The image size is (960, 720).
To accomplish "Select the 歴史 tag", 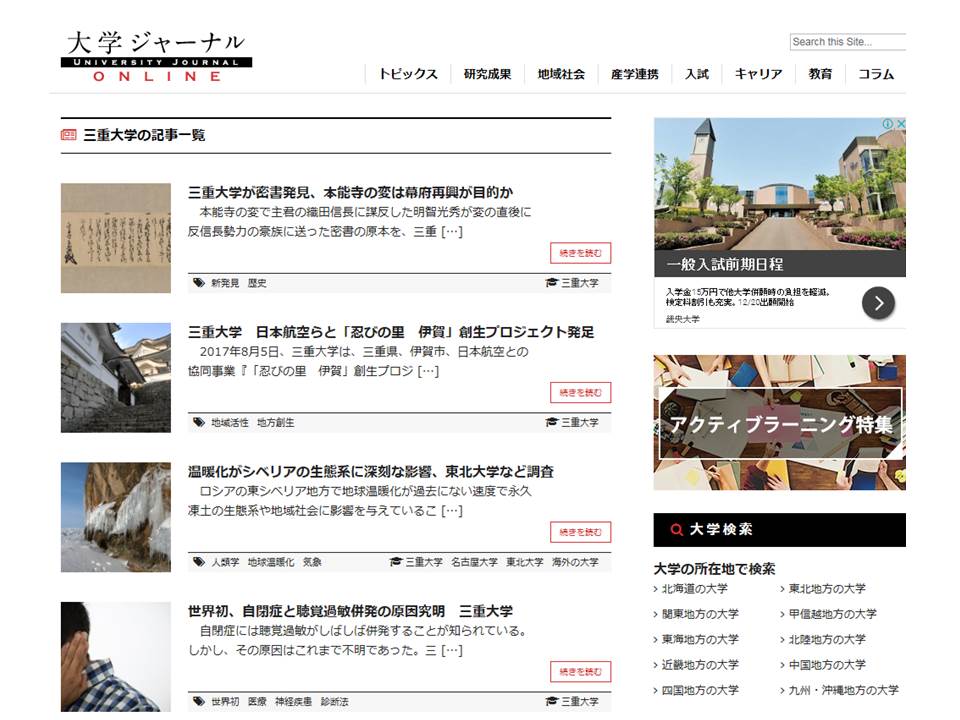I will 257,283.
